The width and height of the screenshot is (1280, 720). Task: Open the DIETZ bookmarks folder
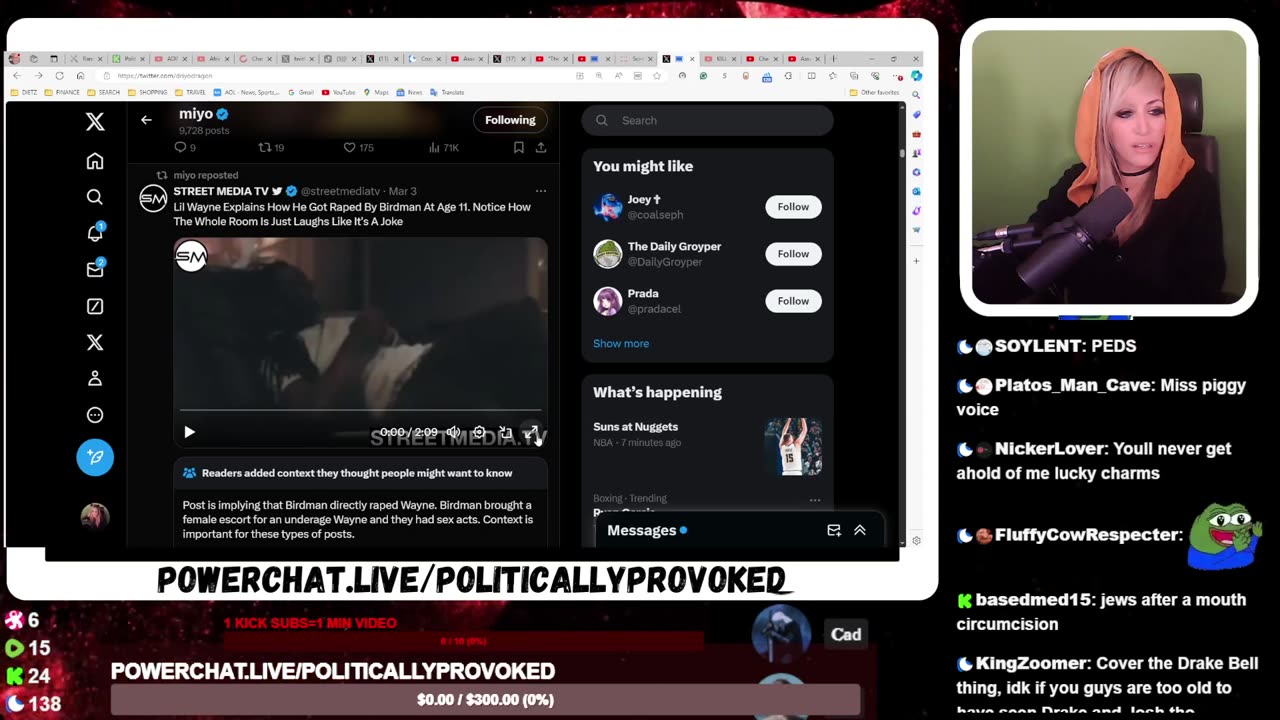[x=25, y=92]
